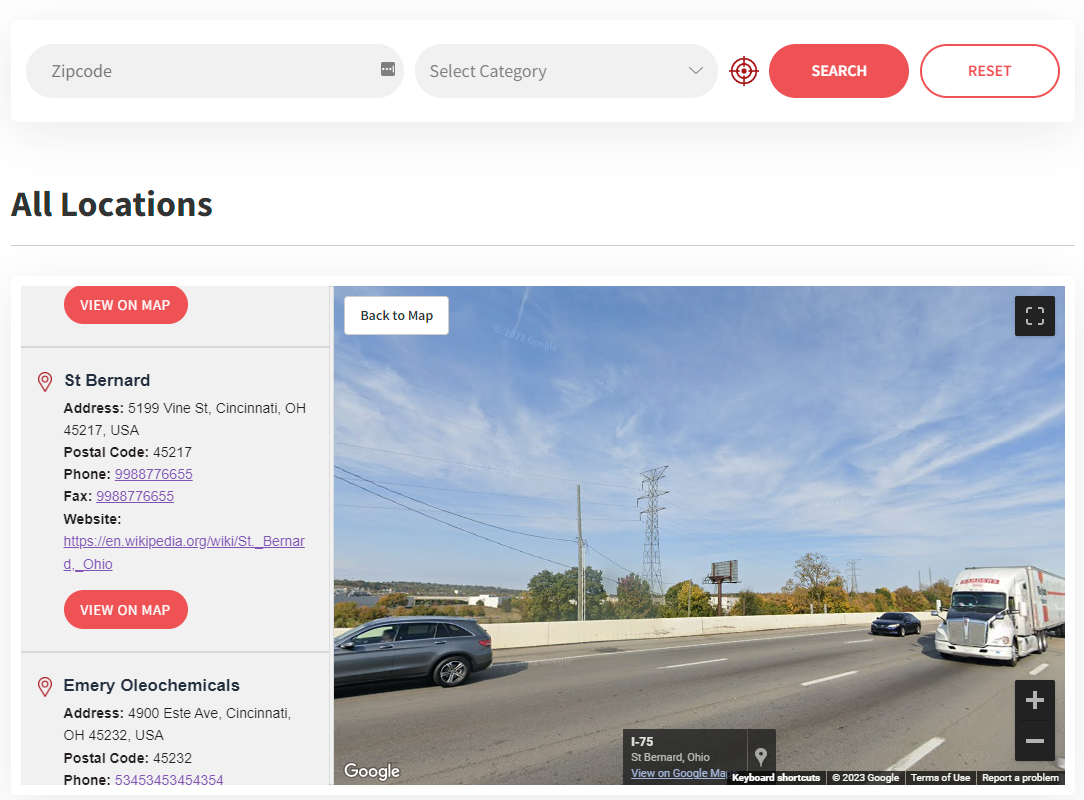Click the Zipcode input field
This screenshot has height=800, width=1084.
[214, 71]
